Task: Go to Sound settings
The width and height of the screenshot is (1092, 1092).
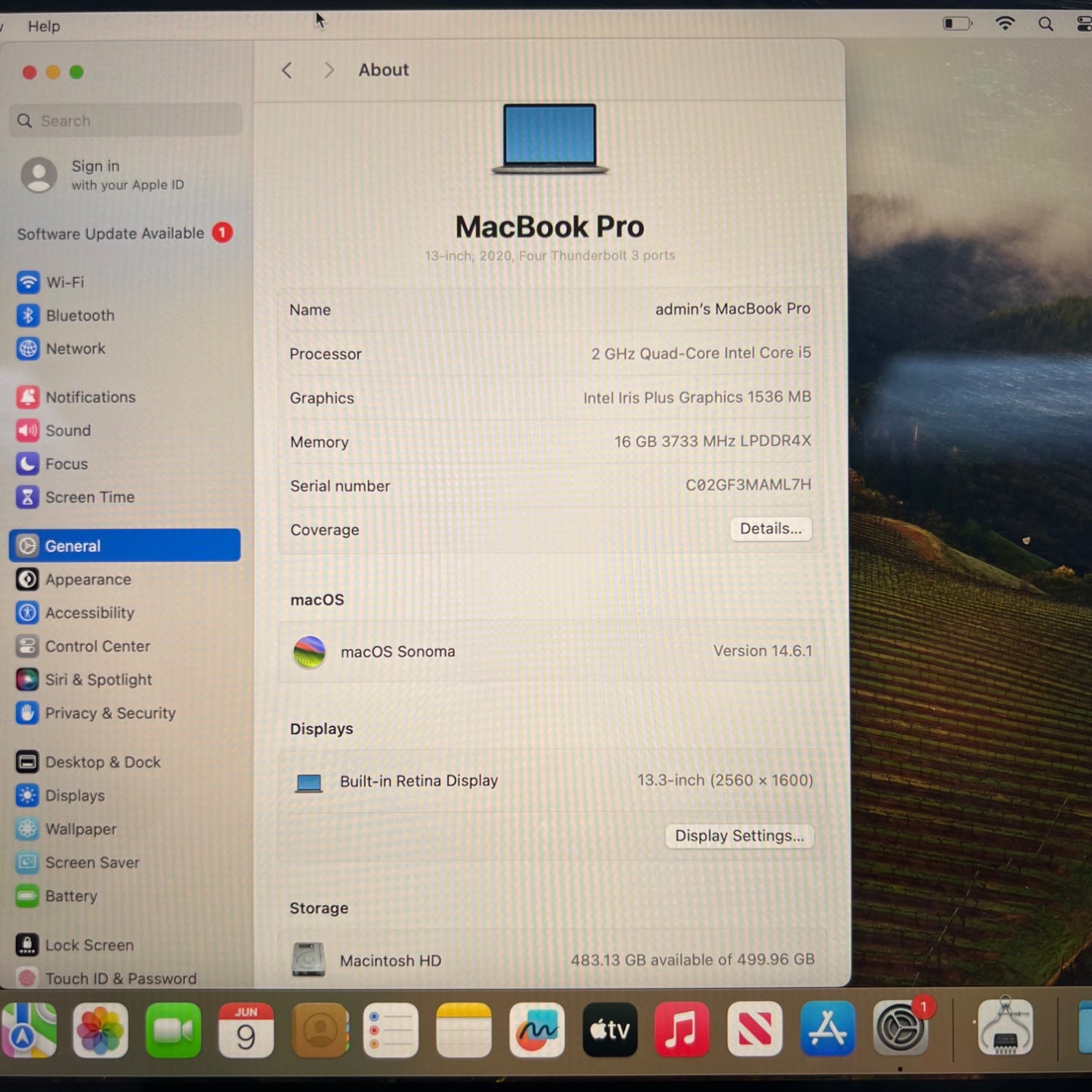Action: pos(54,430)
